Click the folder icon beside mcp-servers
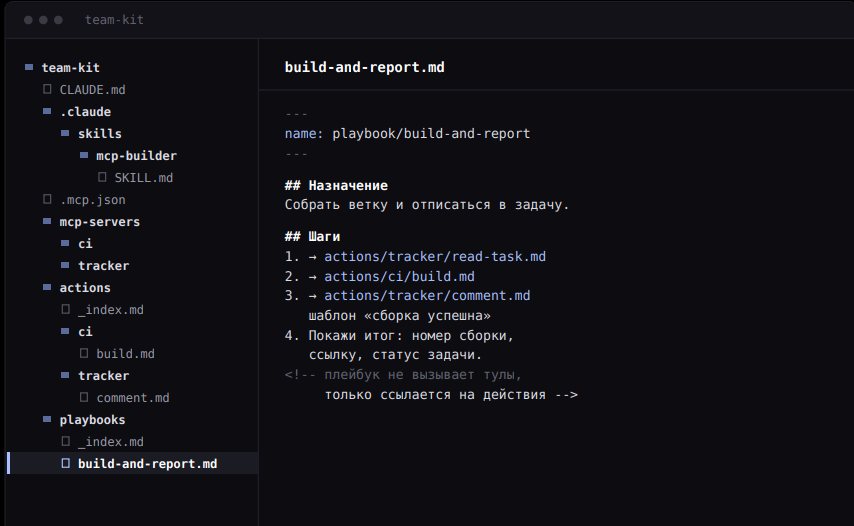This screenshot has height=526, width=854. 47,221
